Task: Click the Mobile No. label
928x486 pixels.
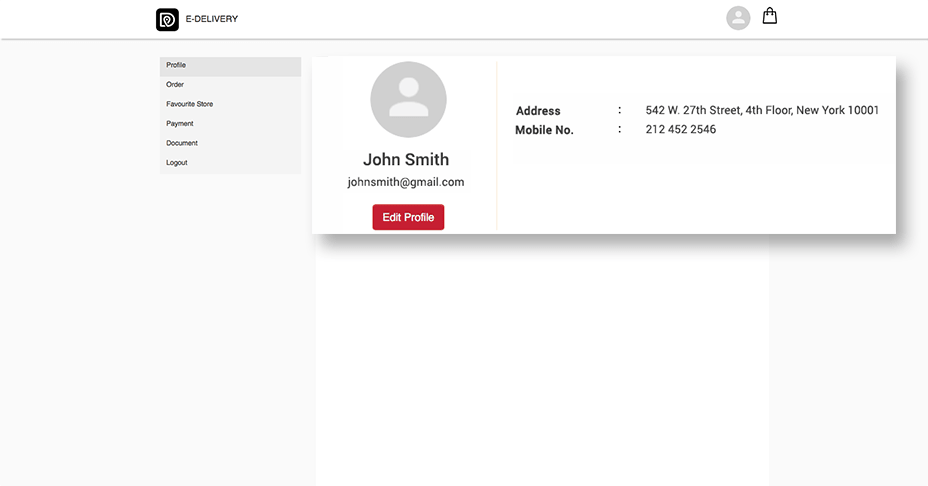Action: [544, 130]
